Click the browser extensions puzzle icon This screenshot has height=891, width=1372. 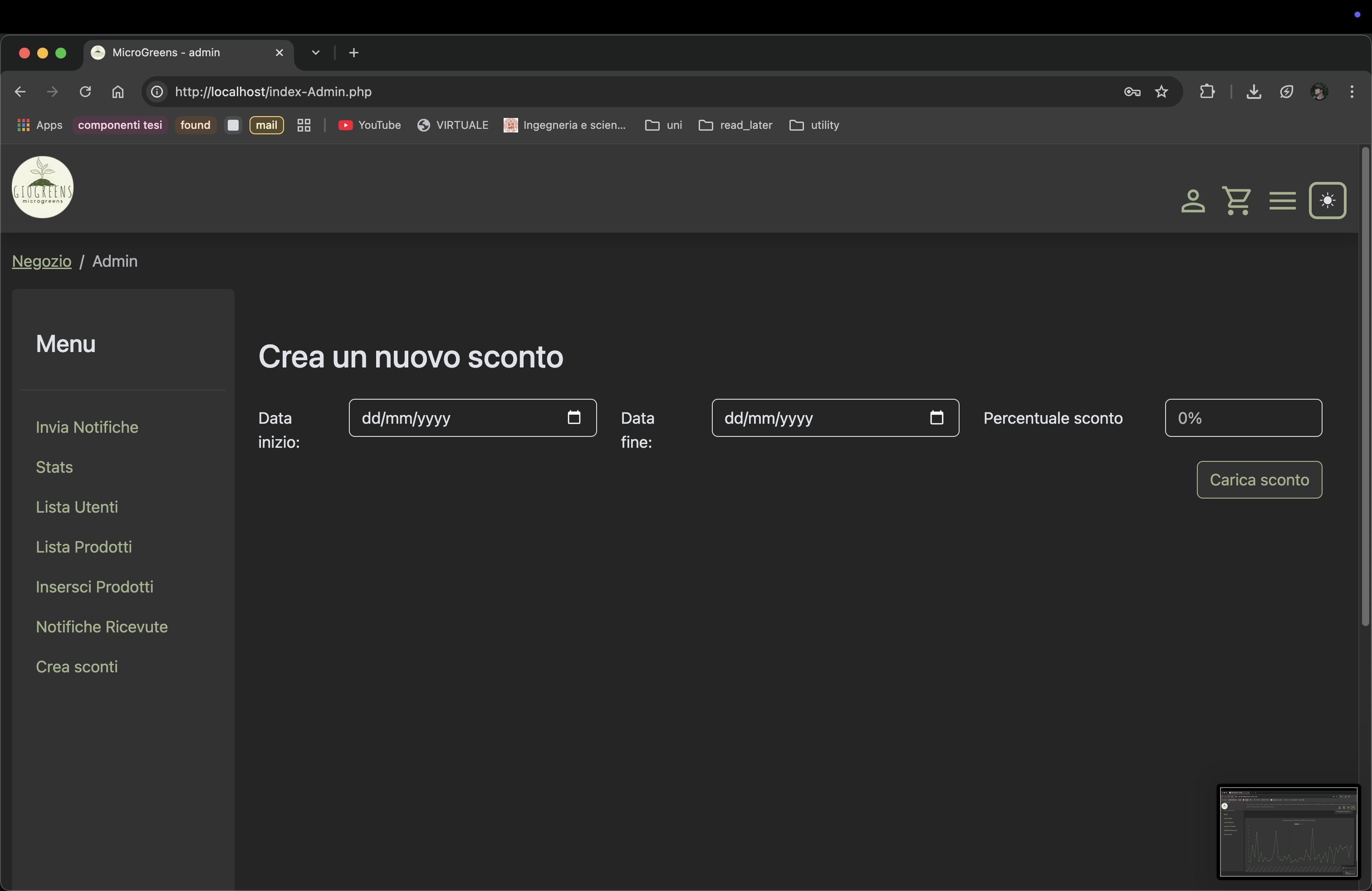coord(1206,92)
